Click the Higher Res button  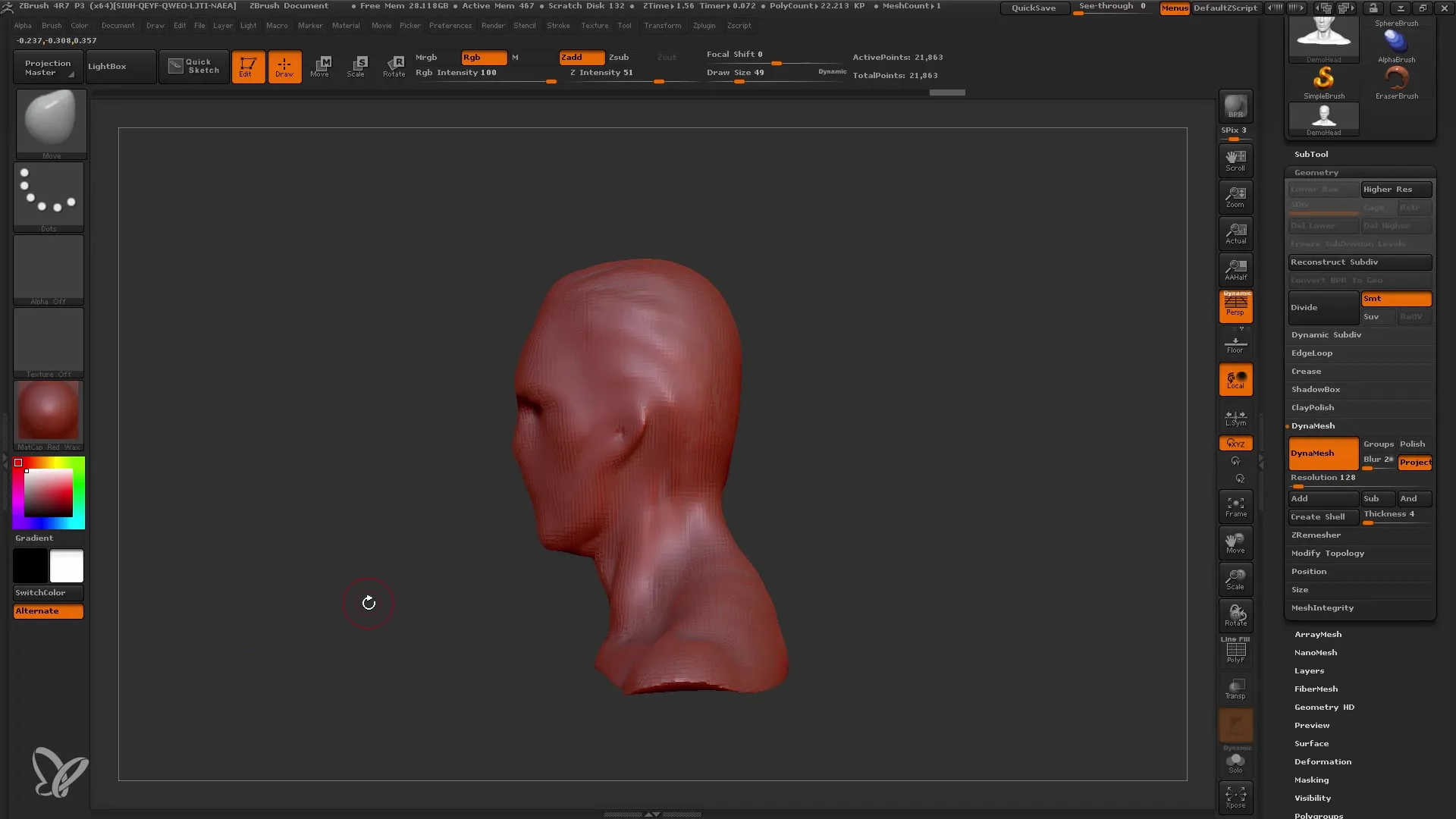[1394, 189]
